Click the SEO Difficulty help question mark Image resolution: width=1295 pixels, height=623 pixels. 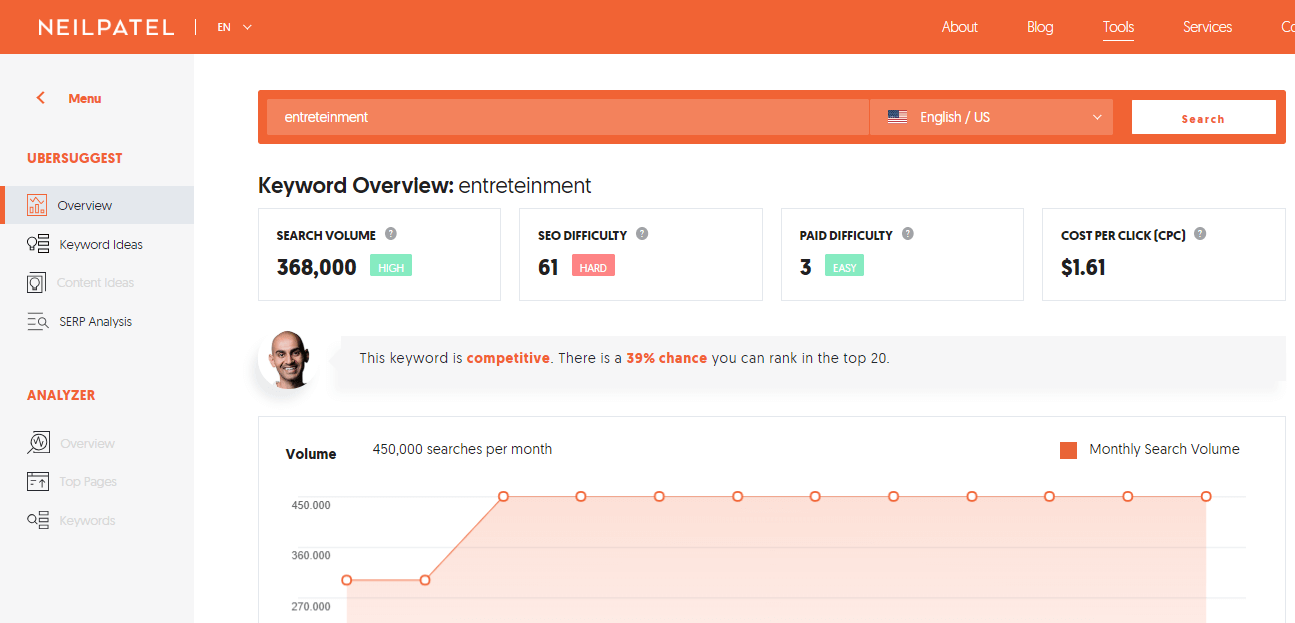[x=642, y=234]
